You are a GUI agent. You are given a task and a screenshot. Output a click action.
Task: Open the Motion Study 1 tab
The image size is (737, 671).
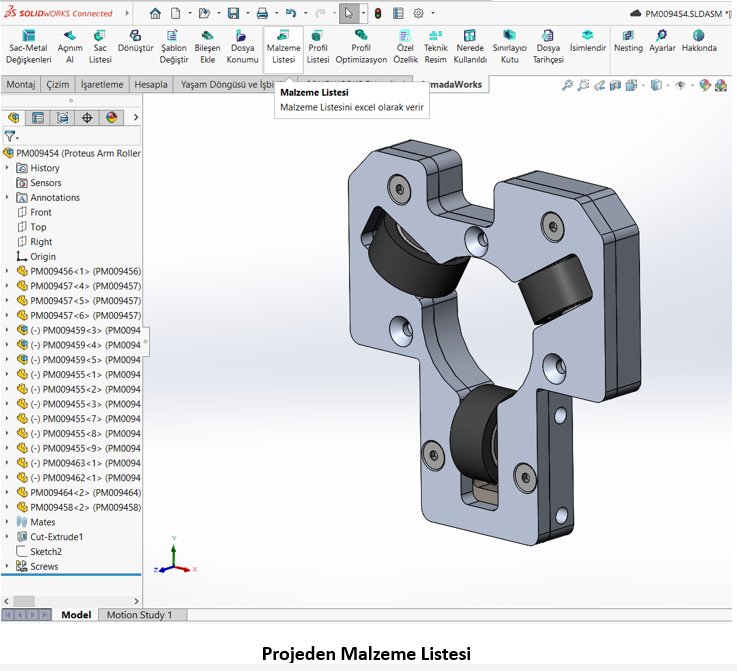(139, 615)
